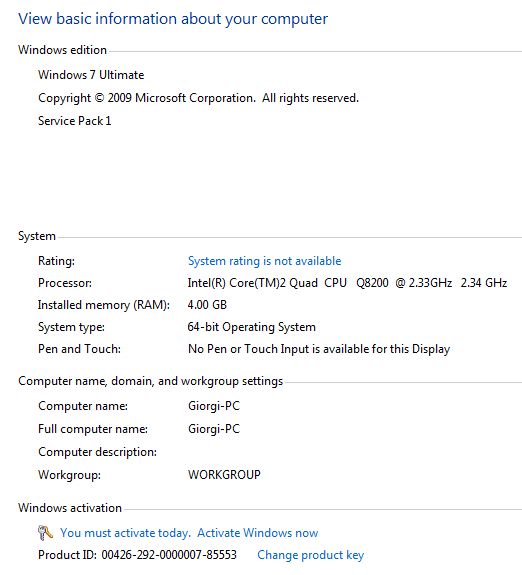
Task: Click the WORKGROUP value
Action: (224, 475)
